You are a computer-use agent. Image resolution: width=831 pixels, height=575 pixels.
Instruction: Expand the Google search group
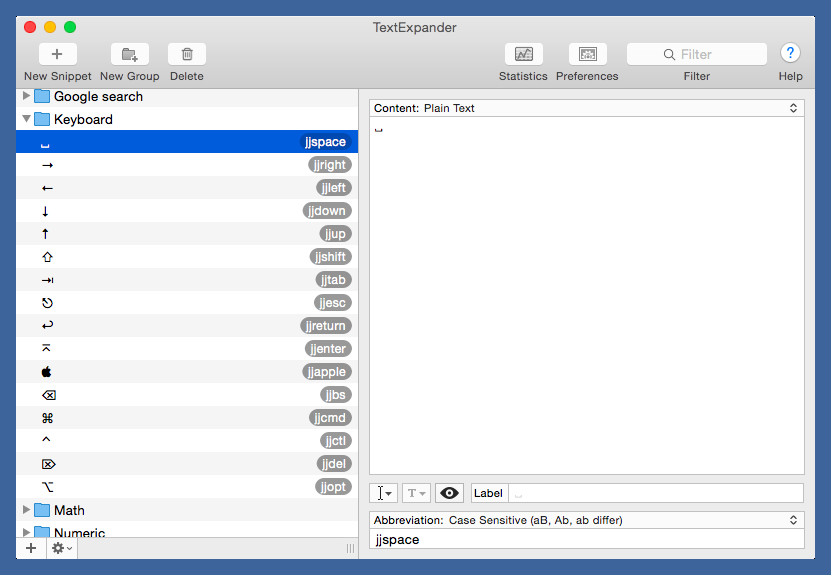27,96
